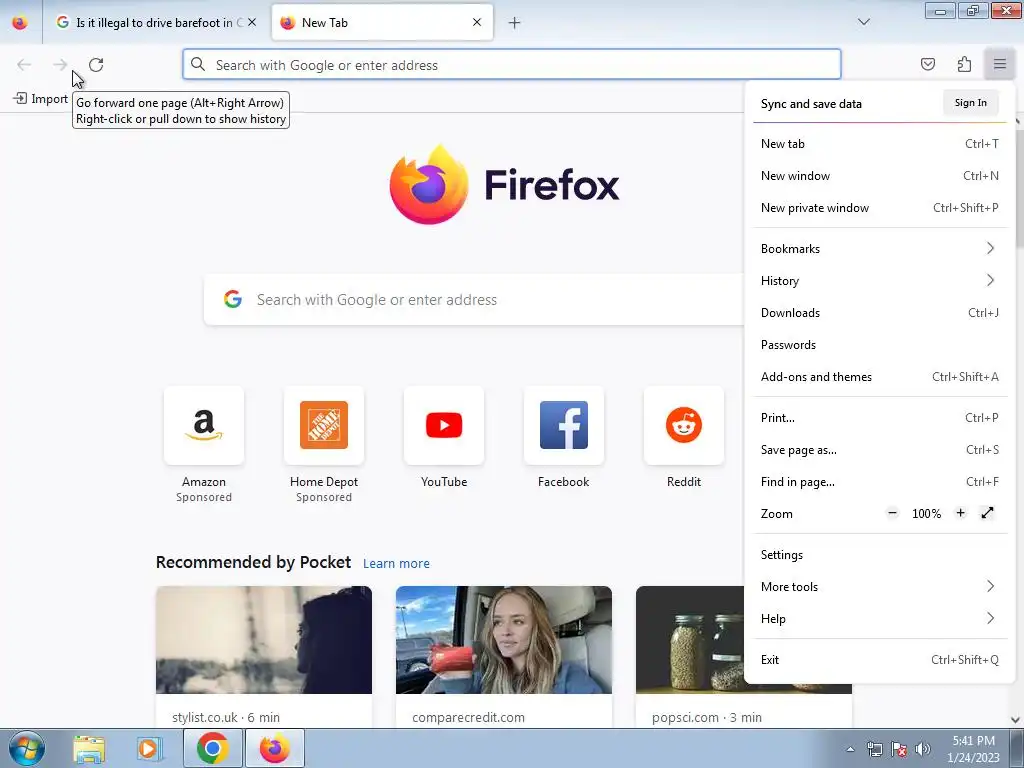
Task: Open the stylist.co.uk article thumbnail
Action: point(264,640)
